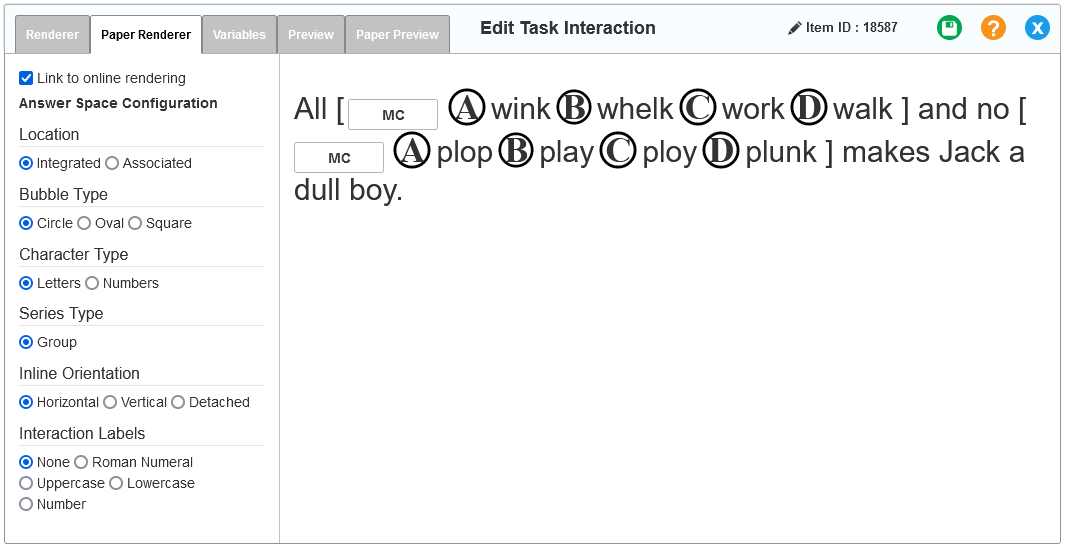
Task: Click the text dull boy.
Action: point(348,192)
